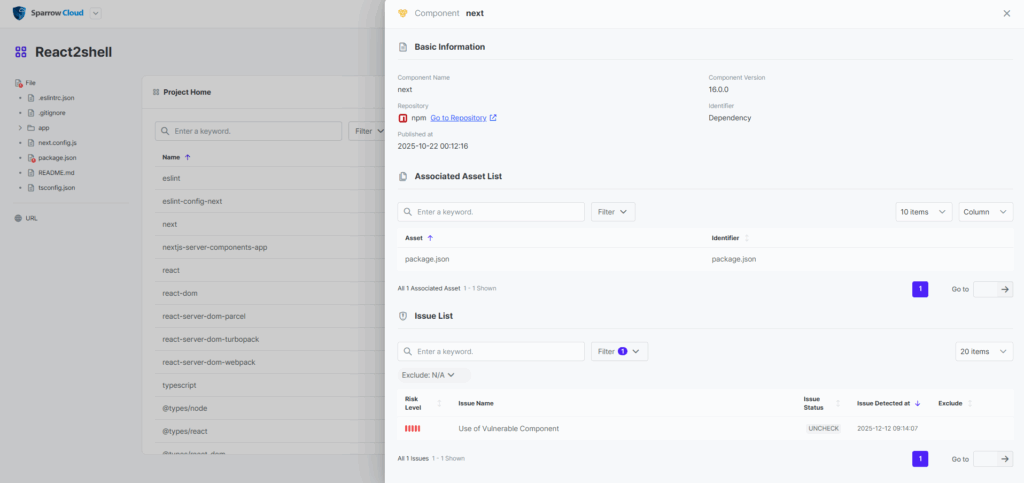The width and height of the screenshot is (1024, 483).
Task: Expand the app folder in file tree
Action: pyautogui.click(x=19, y=128)
